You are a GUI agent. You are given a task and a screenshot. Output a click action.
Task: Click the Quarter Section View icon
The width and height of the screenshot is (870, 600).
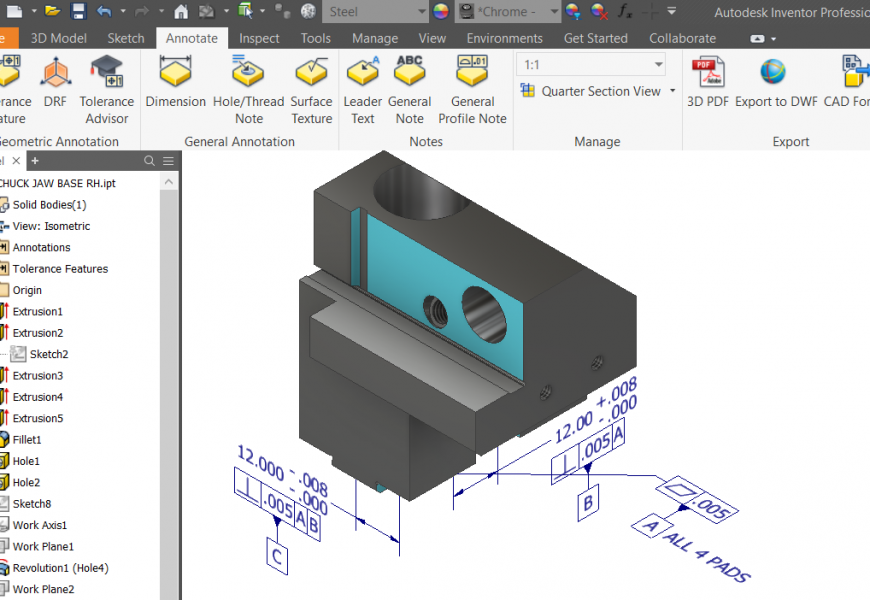pyautogui.click(x=528, y=90)
